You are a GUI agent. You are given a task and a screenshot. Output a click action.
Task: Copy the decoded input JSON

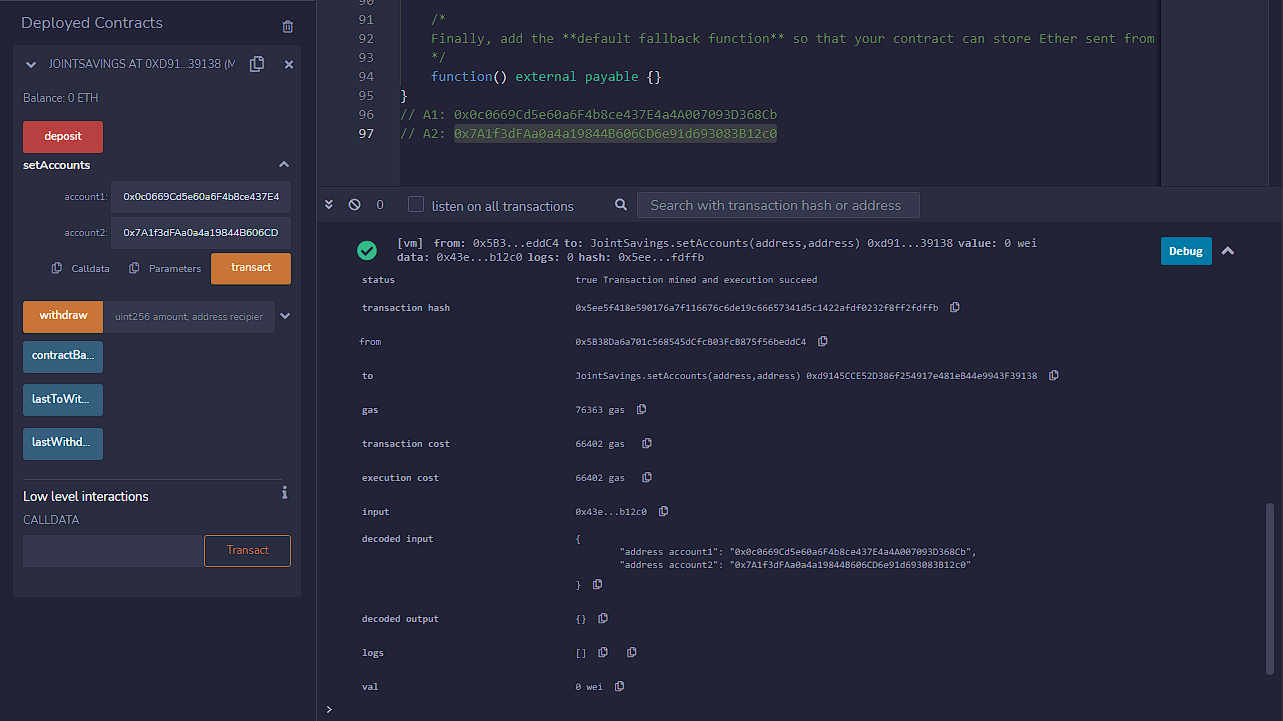coord(597,584)
